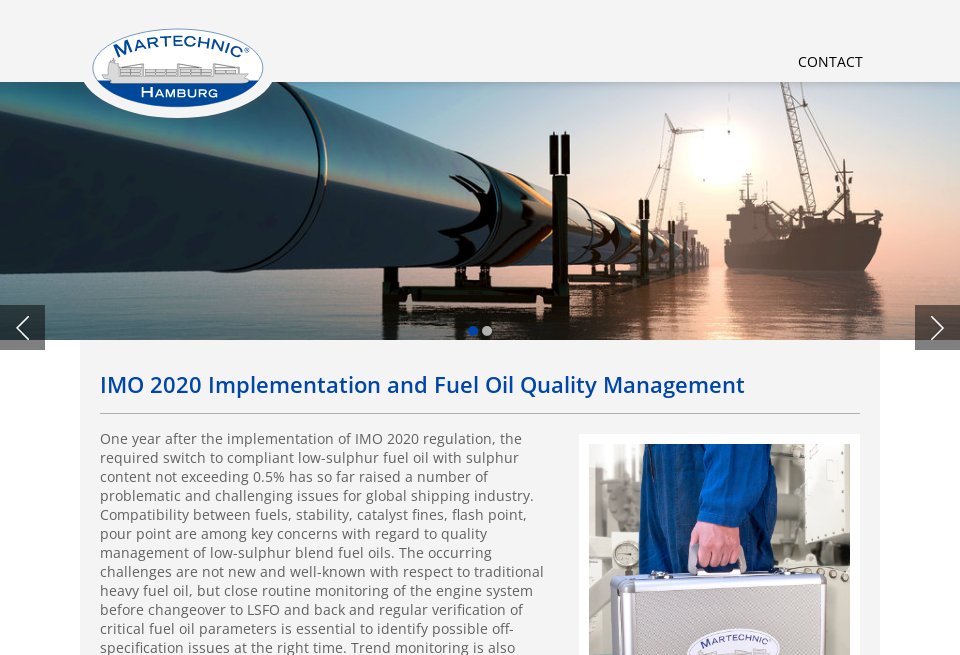The width and height of the screenshot is (960, 655).
Task: Click the Fuel Oil Quality Management title link
Action: point(422,384)
